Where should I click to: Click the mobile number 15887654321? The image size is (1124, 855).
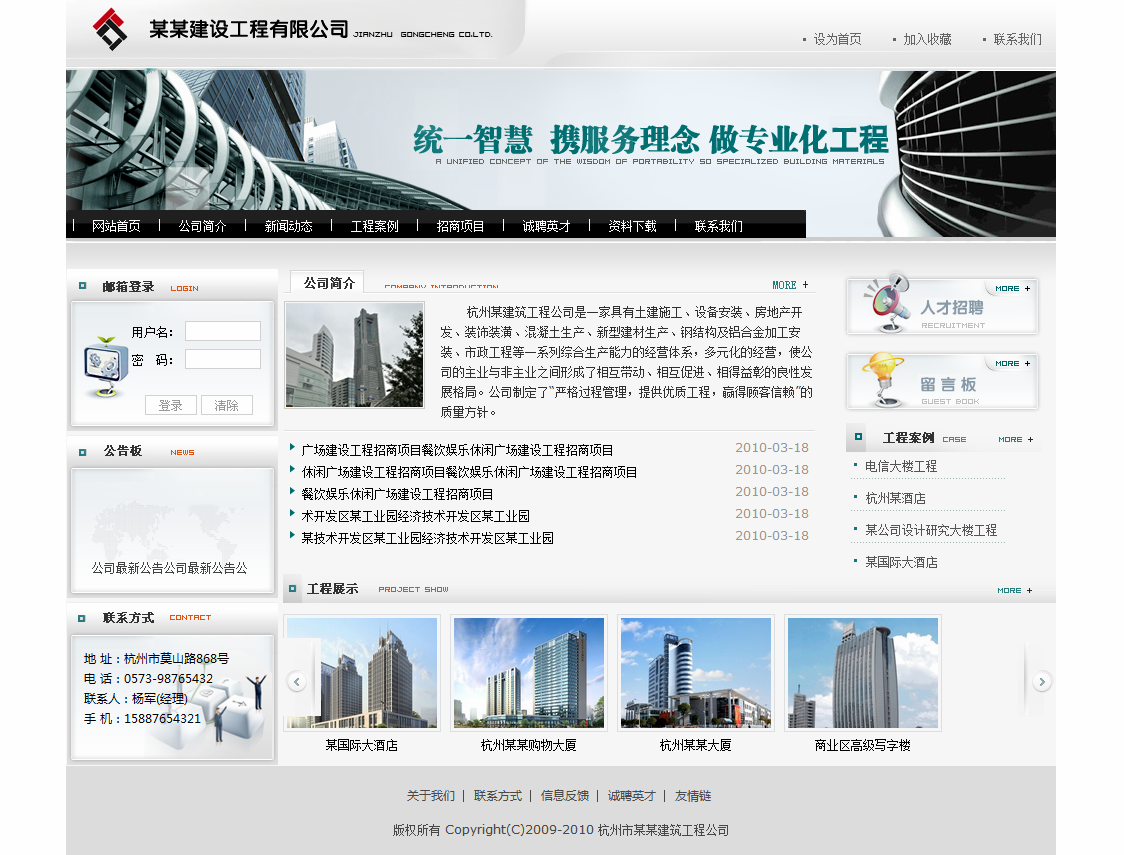pyautogui.click(x=163, y=719)
